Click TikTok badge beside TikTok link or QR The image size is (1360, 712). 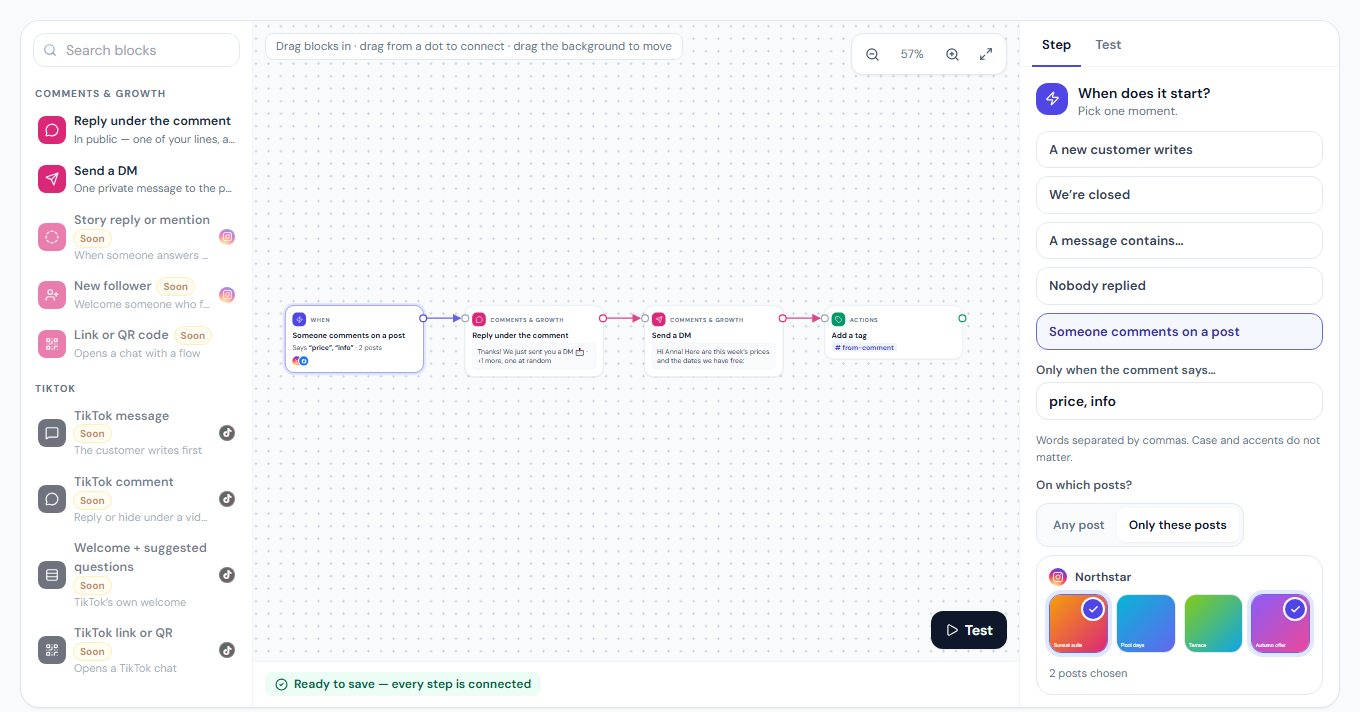point(228,650)
